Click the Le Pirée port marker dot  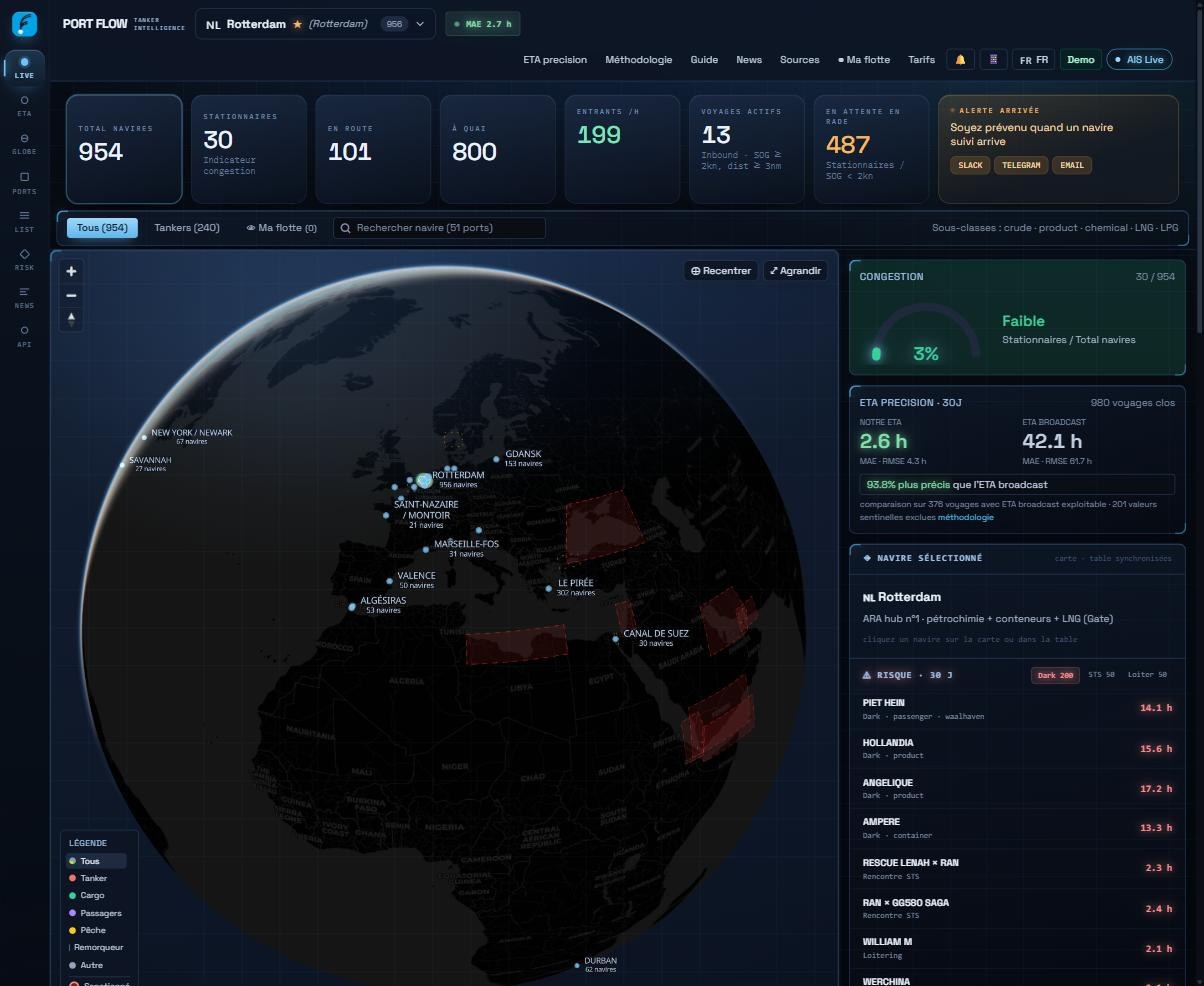click(x=549, y=588)
